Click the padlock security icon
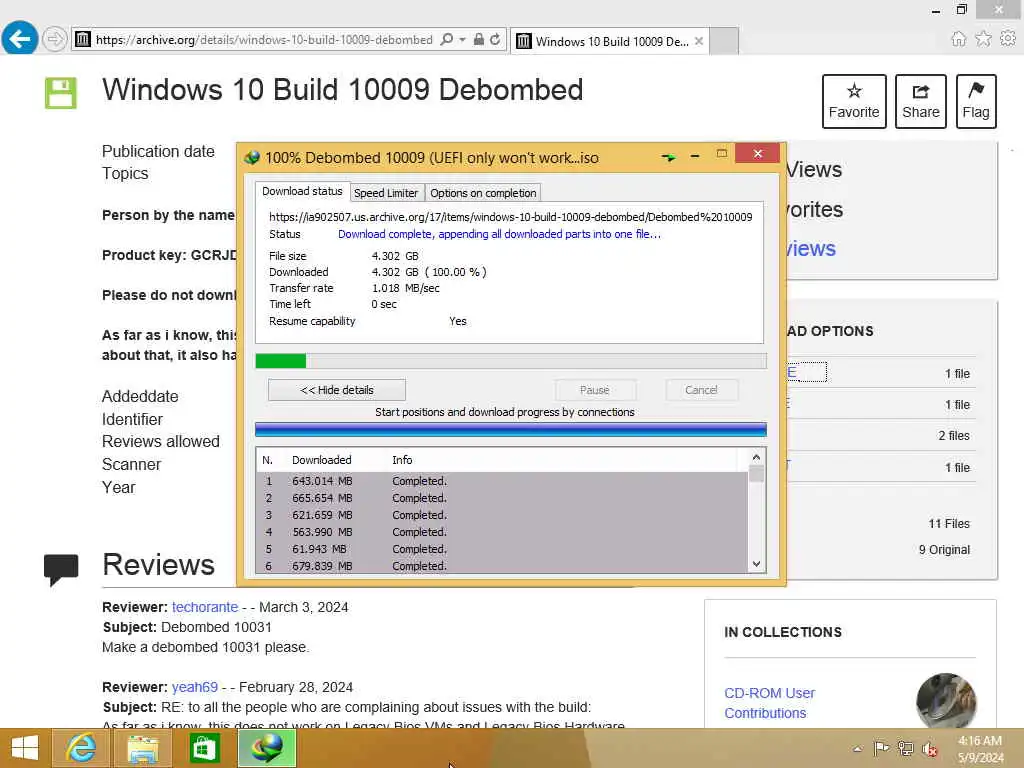Viewport: 1024px width, 768px height. coord(479,39)
